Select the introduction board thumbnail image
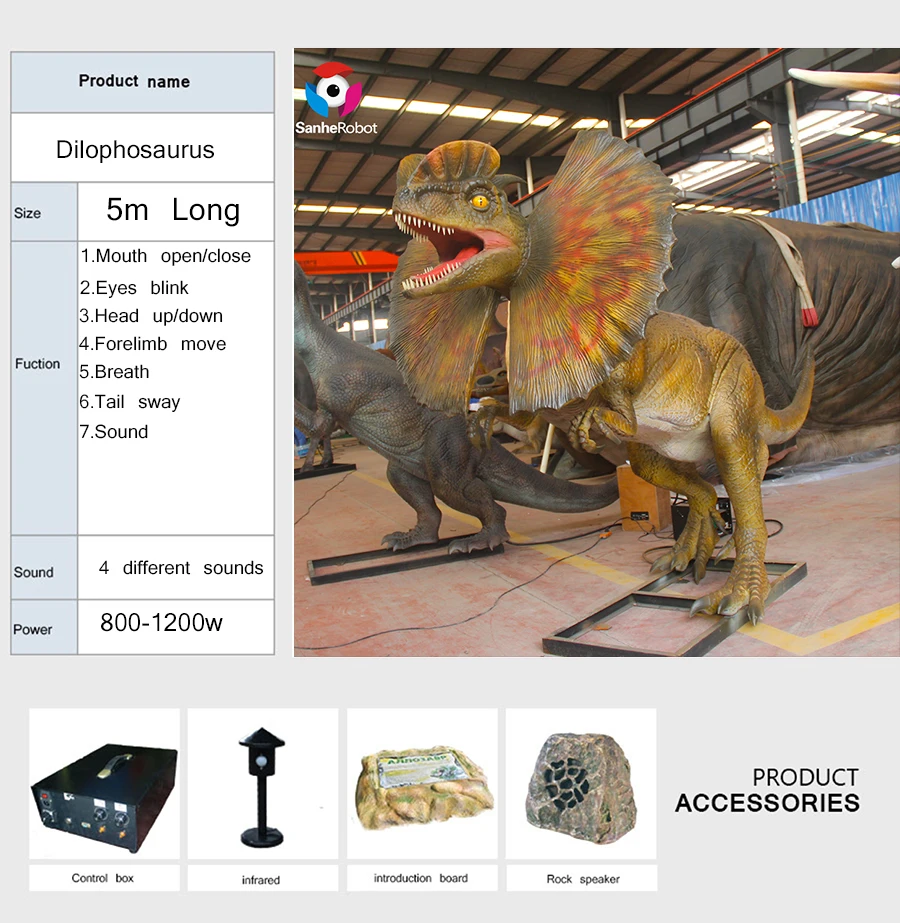 (x=422, y=783)
